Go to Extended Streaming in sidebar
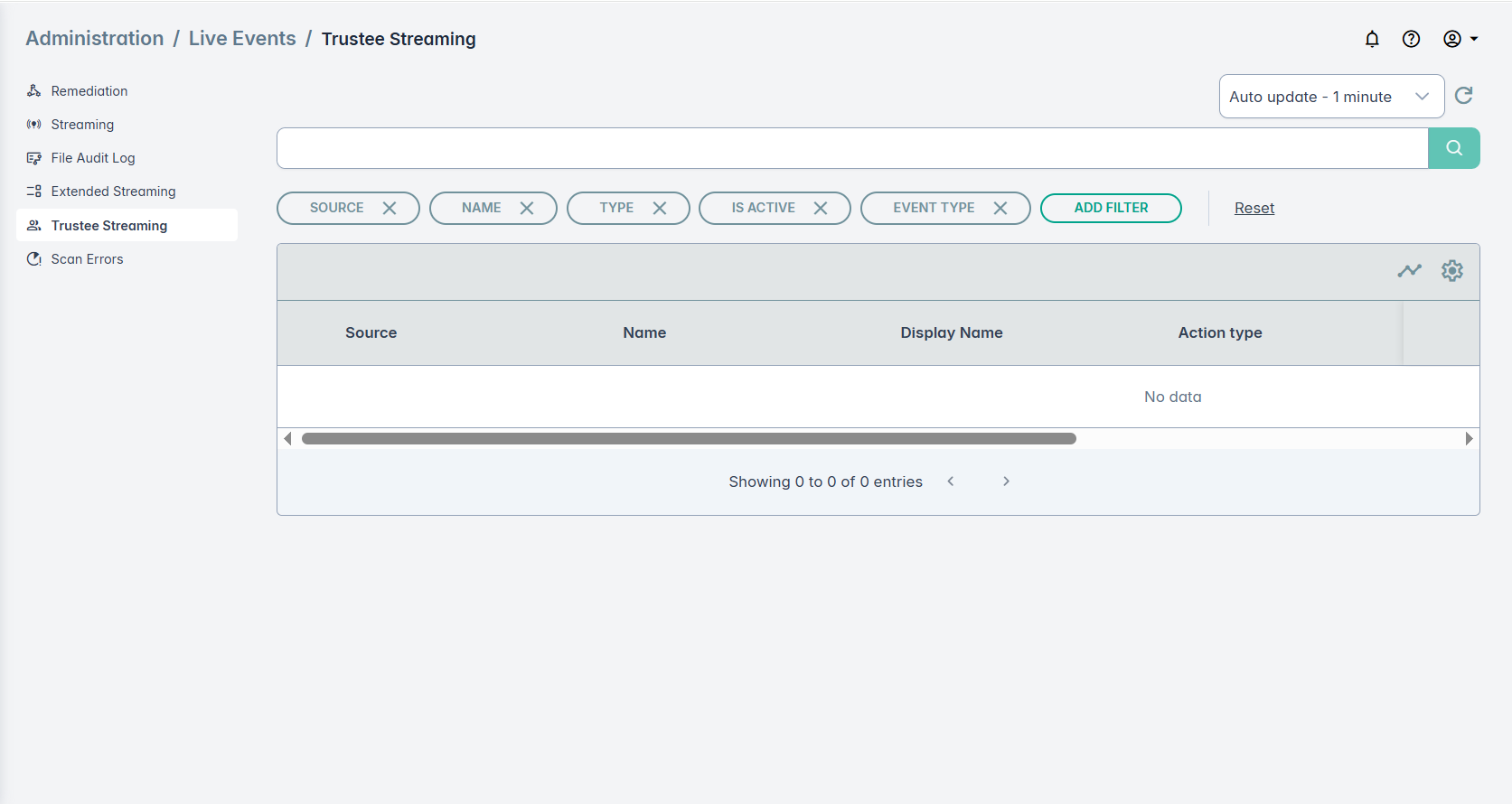Viewport: 1512px width, 804px height. point(113,192)
